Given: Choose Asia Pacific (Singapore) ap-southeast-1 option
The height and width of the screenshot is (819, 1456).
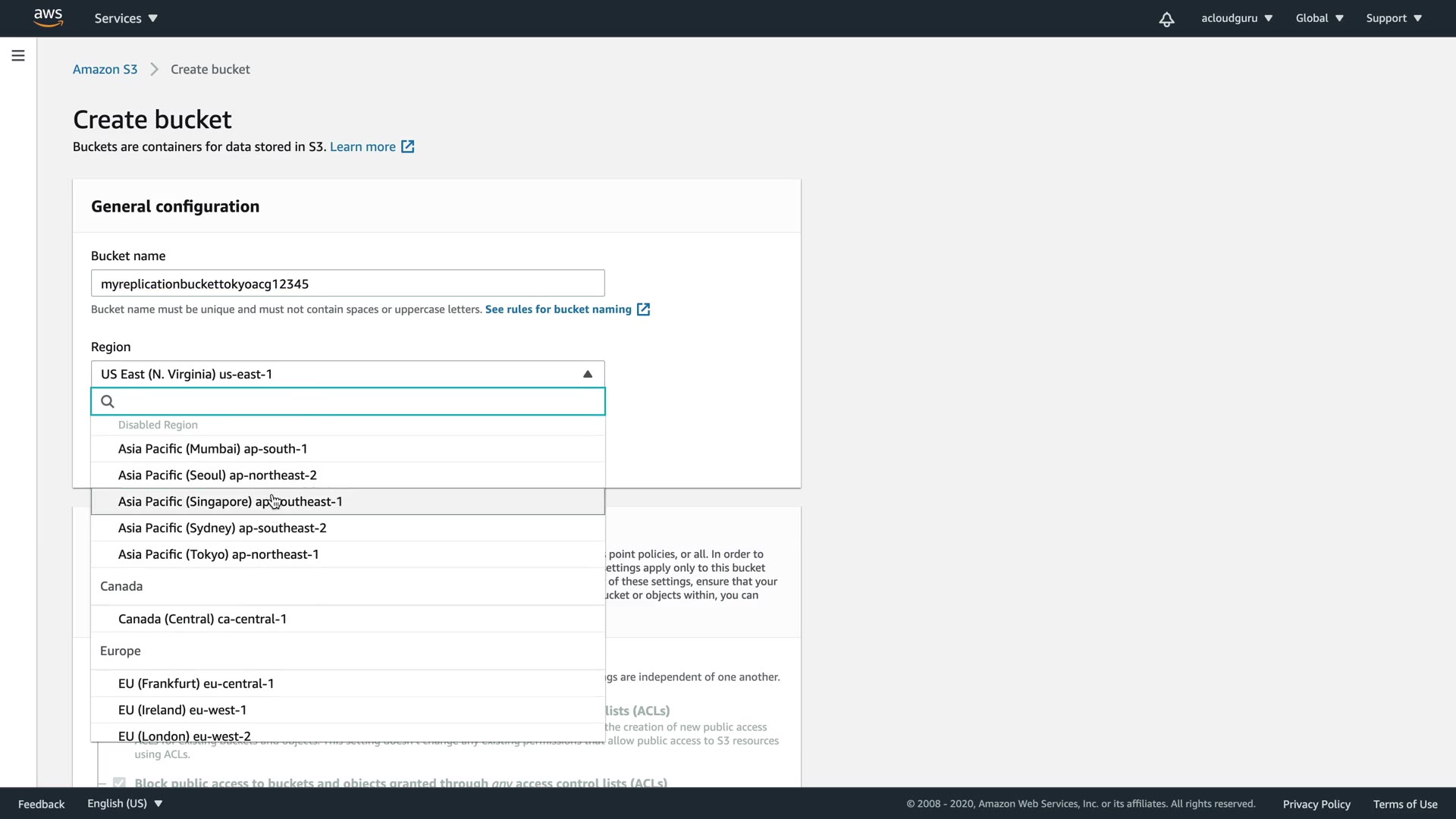Looking at the screenshot, I should [x=230, y=502].
